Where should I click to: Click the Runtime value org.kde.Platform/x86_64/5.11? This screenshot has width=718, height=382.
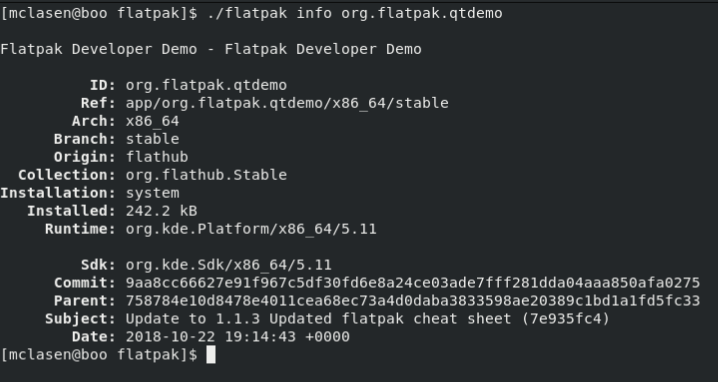251,229
